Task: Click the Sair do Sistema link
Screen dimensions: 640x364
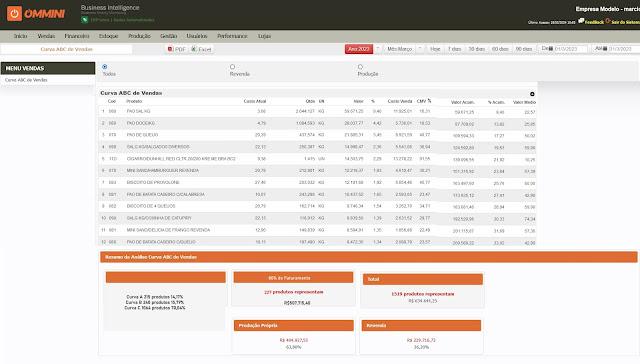Action: coord(625,22)
